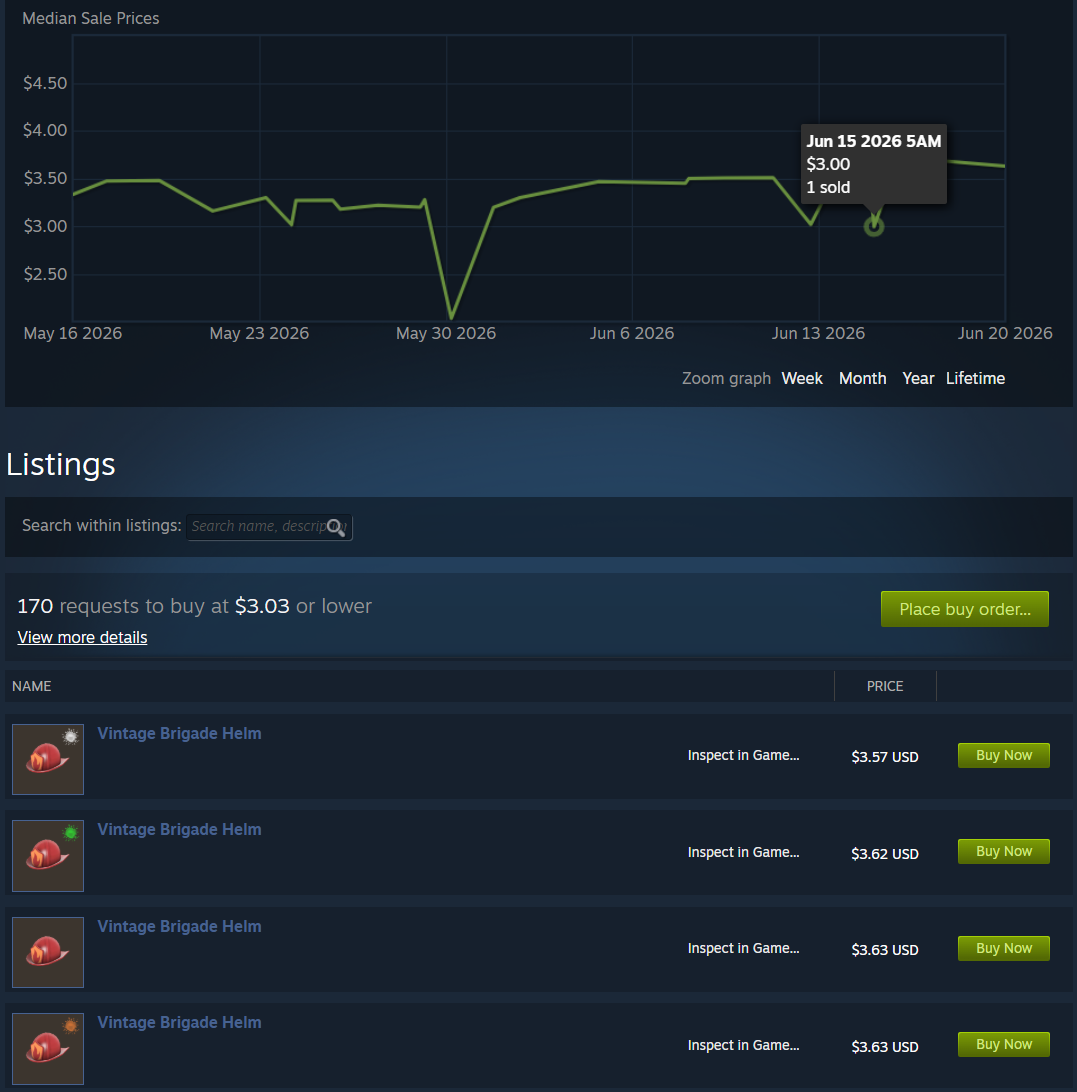The height and width of the screenshot is (1092, 1077).
Task: Open Brigade Helm thumbnail with green spark
Action: [x=48, y=856]
